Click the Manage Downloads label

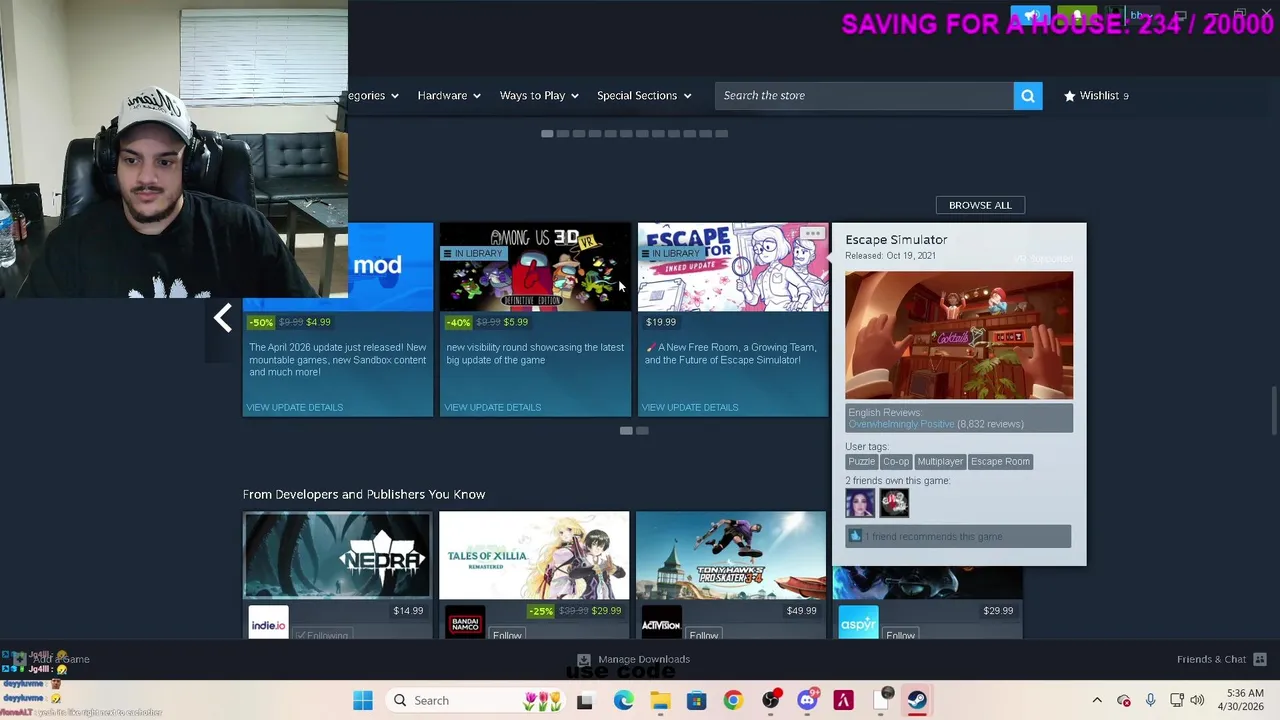point(644,659)
